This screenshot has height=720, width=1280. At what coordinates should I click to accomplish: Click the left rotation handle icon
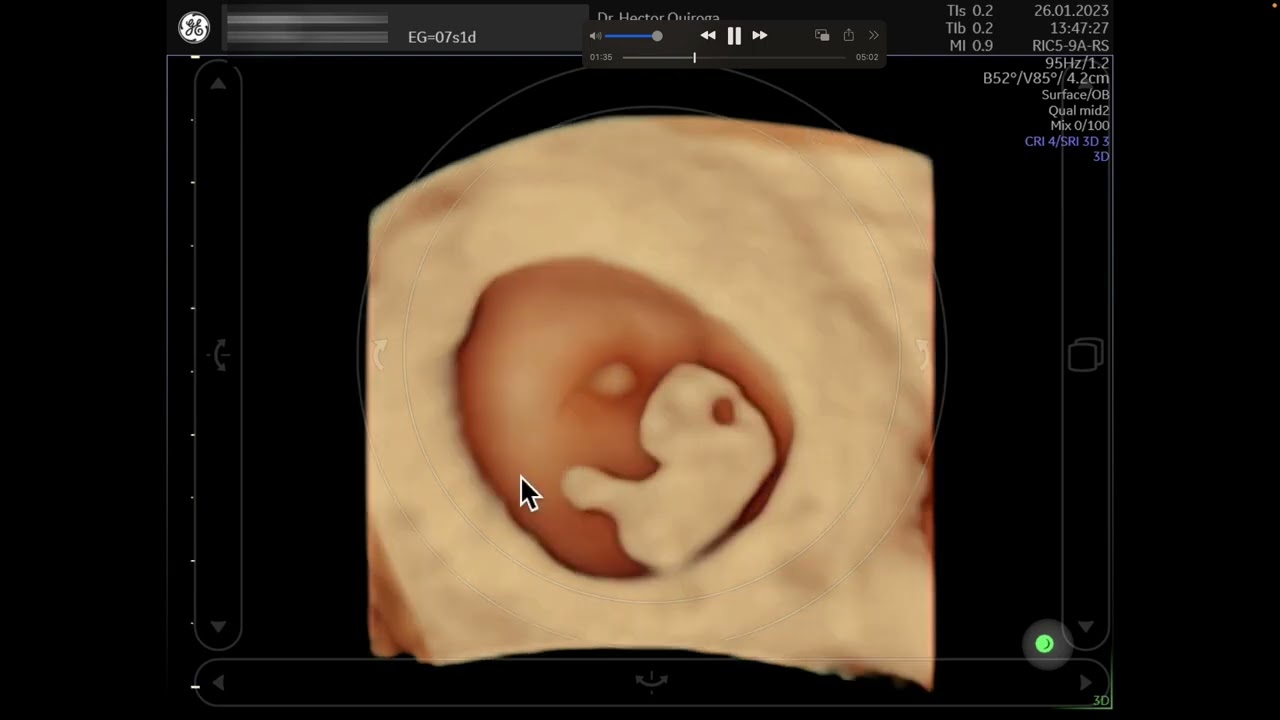[x=220, y=354]
